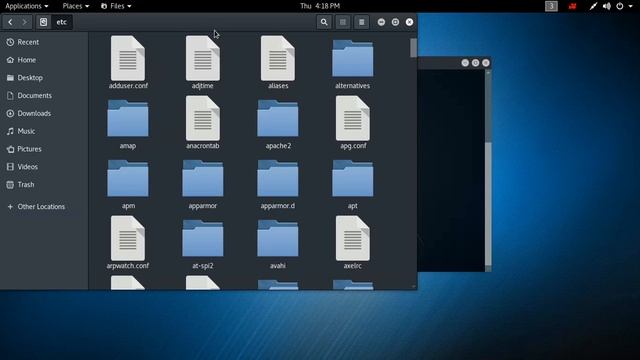Screen dimensions: 640x360
Task: Select the apt folder icon
Action: click(x=353, y=178)
